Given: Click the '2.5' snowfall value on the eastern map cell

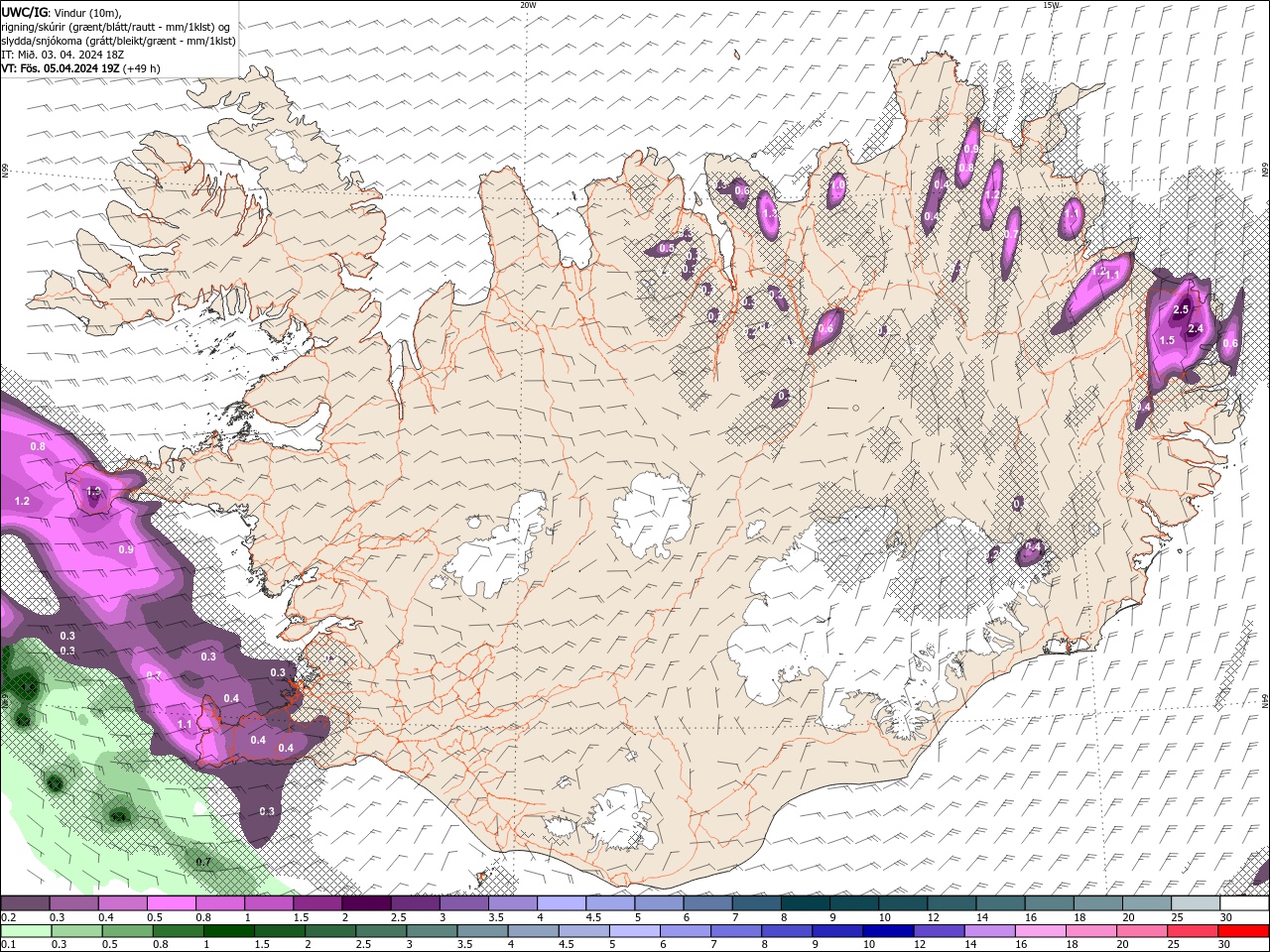Looking at the screenshot, I should pyautogui.click(x=1181, y=310).
